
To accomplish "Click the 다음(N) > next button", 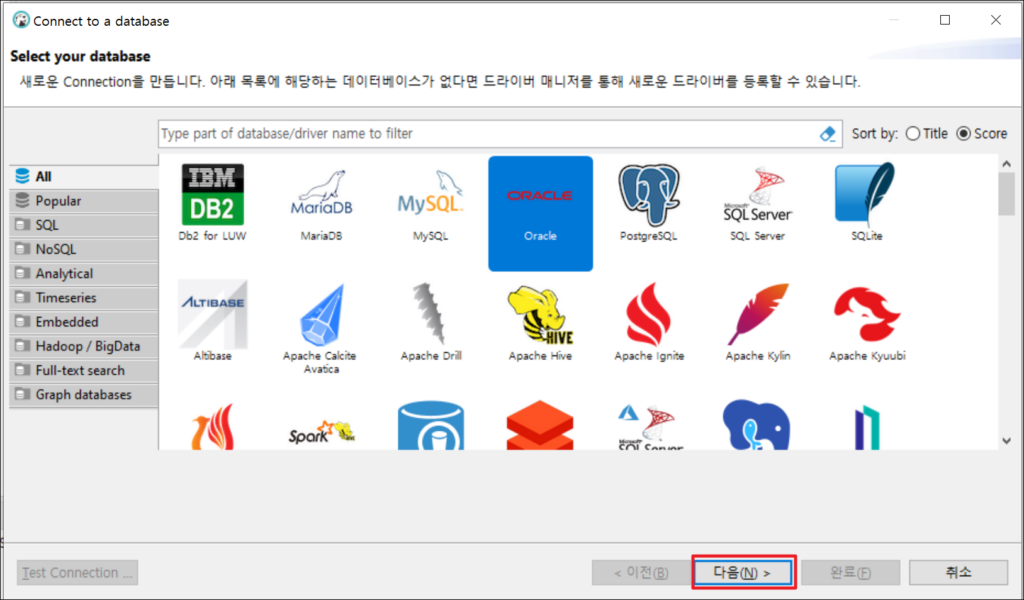I will point(743,573).
